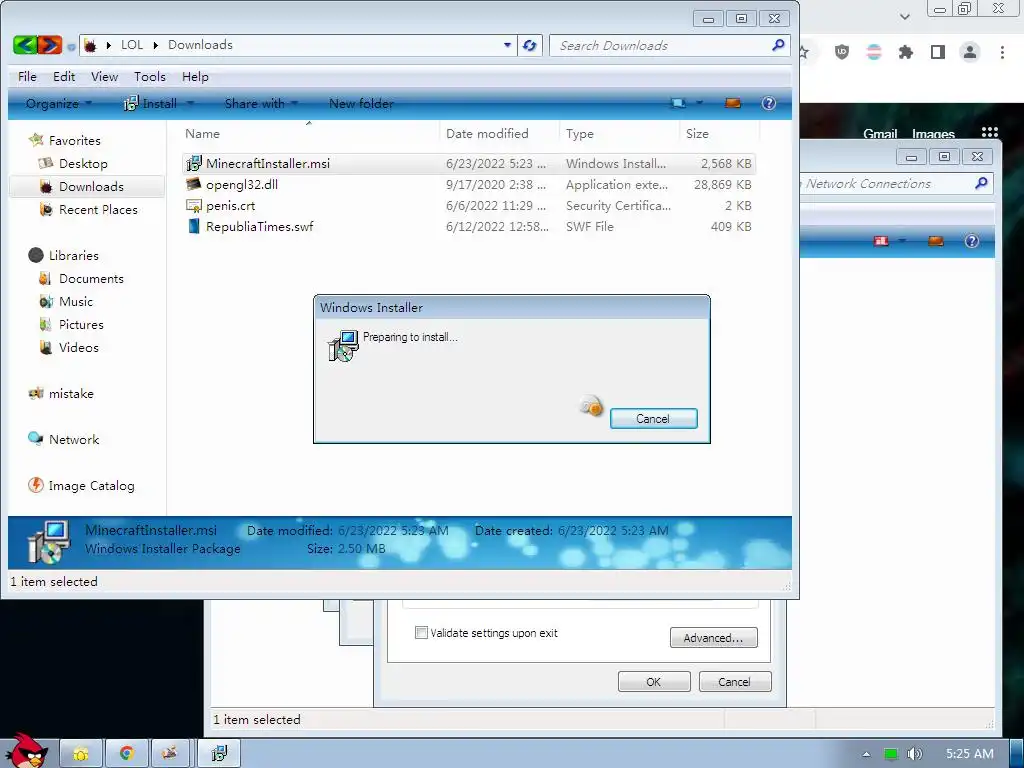Click the Windows Installer package icon in dialog
Screen dimensions: 1024x768
tap(343, 346)
